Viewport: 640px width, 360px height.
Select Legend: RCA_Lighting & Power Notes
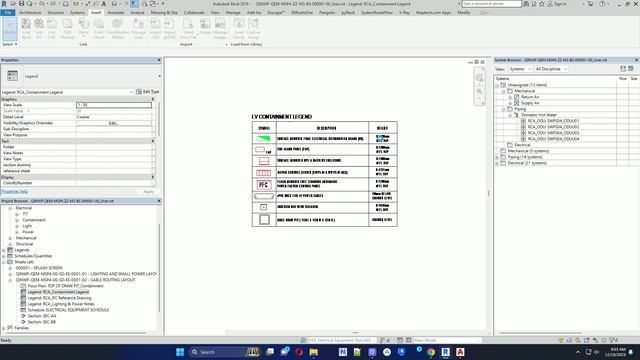[61, 304]
